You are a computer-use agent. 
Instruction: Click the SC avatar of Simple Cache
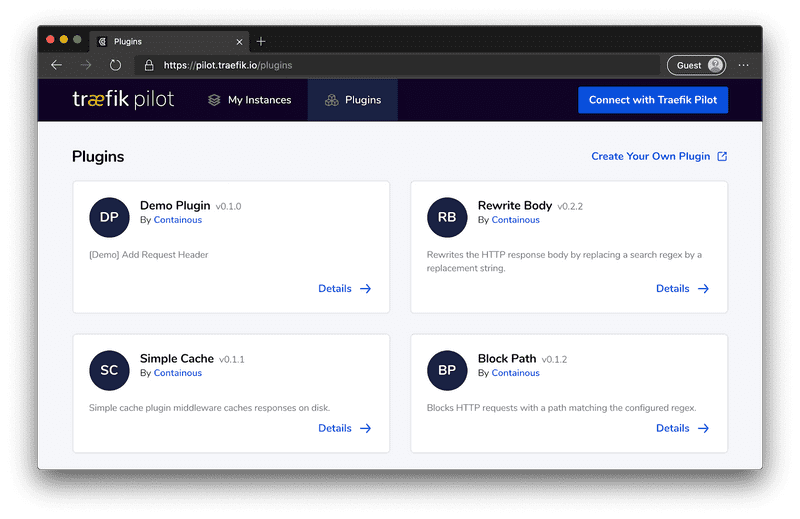109,370
